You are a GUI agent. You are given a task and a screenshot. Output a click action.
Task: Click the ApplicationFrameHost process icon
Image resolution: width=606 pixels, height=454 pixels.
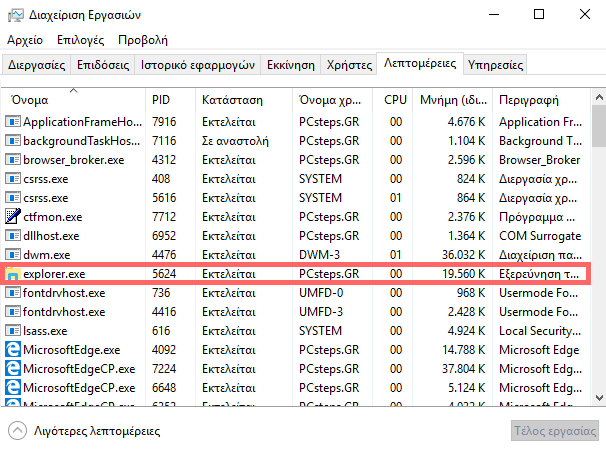pos(13,122)
